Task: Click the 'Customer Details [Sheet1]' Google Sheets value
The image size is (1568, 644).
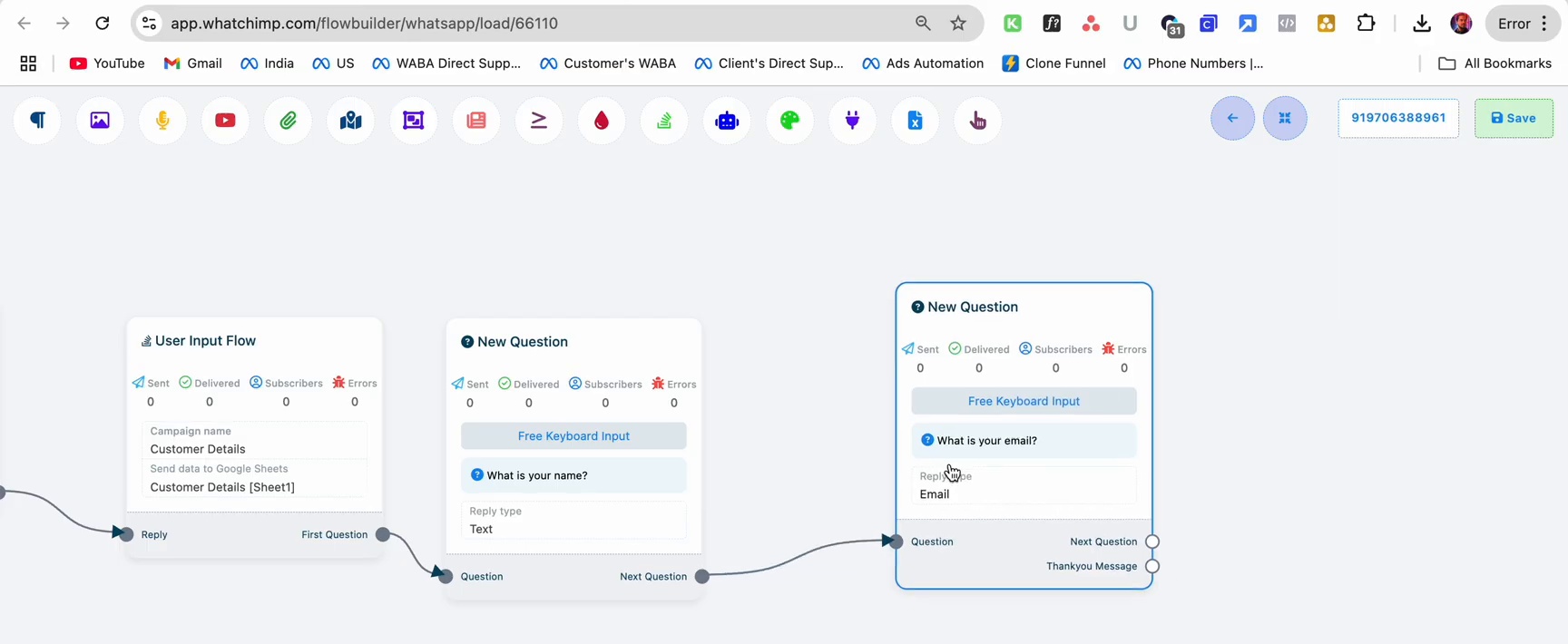Action: [222, 487]
